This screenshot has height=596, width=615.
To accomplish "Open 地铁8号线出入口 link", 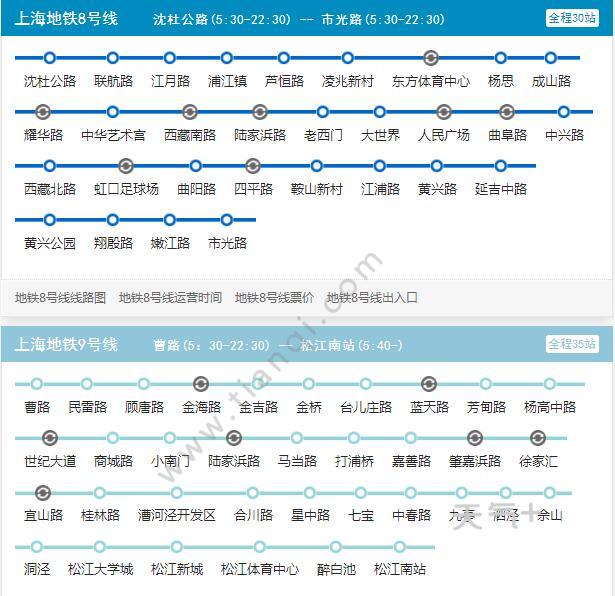I will click(372, 297).
